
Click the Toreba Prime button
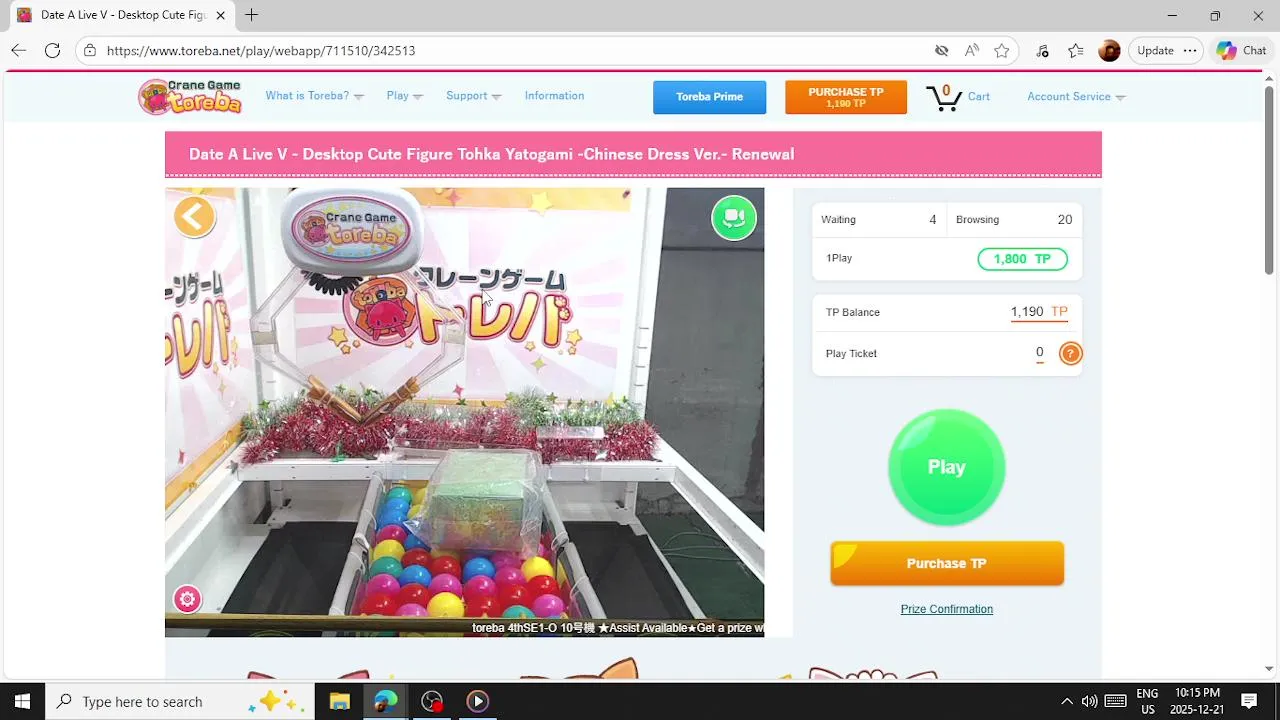709,97
